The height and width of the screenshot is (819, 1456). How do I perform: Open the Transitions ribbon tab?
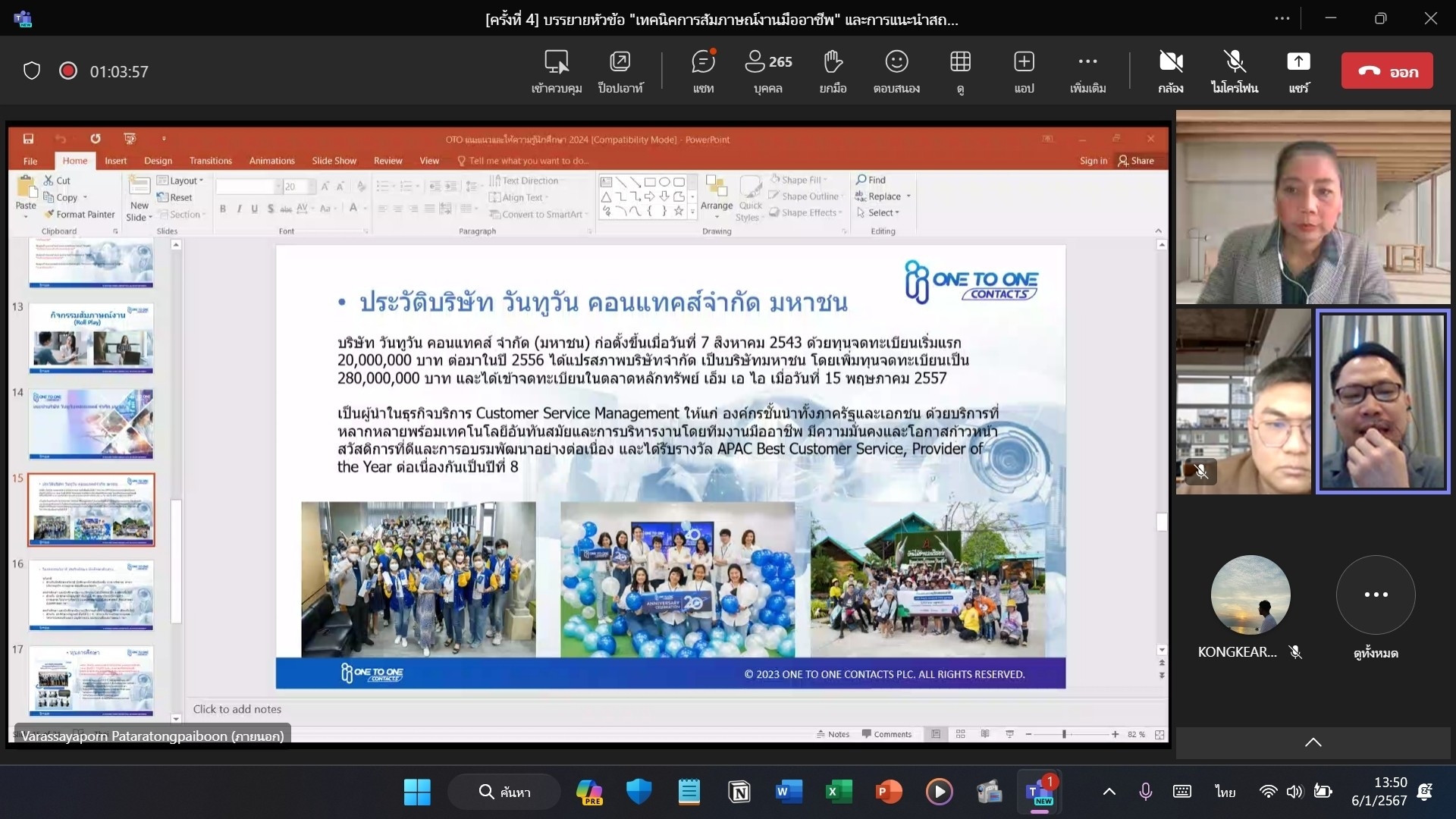tap(211, 161)
